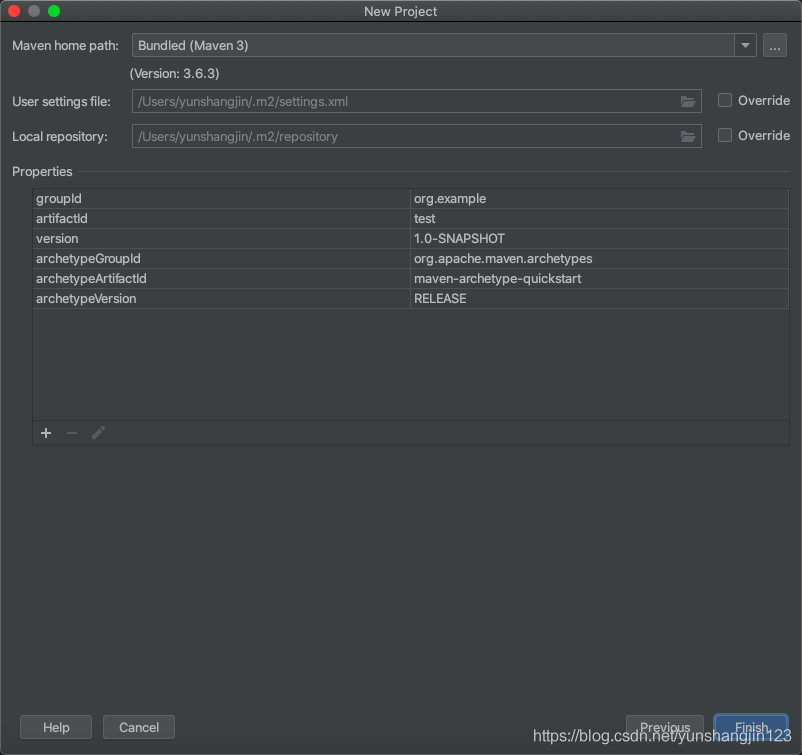Close the New Project window with red button
The height and width of the screenshot is (755, 802).
coord(14,11)
